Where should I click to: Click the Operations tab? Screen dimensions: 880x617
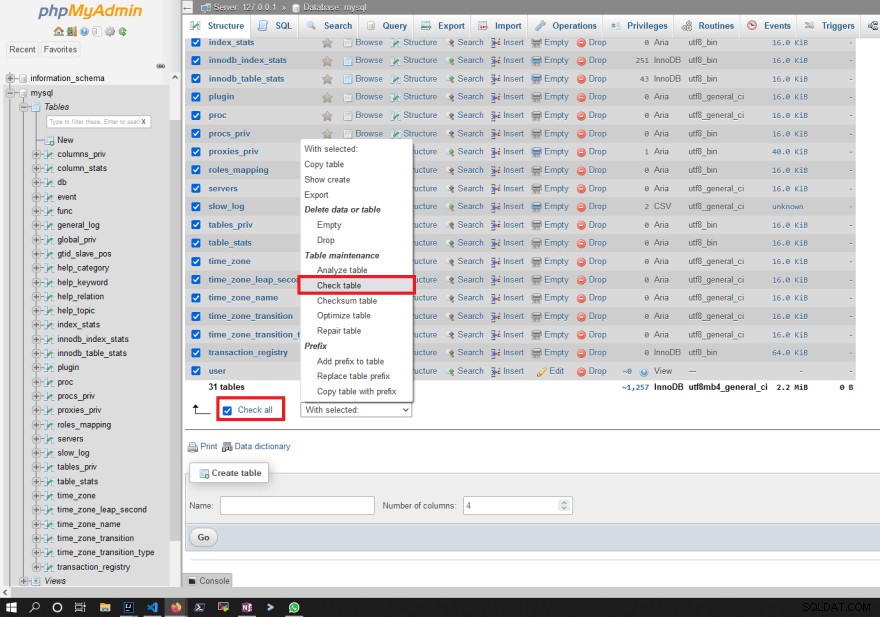(565, 26)
